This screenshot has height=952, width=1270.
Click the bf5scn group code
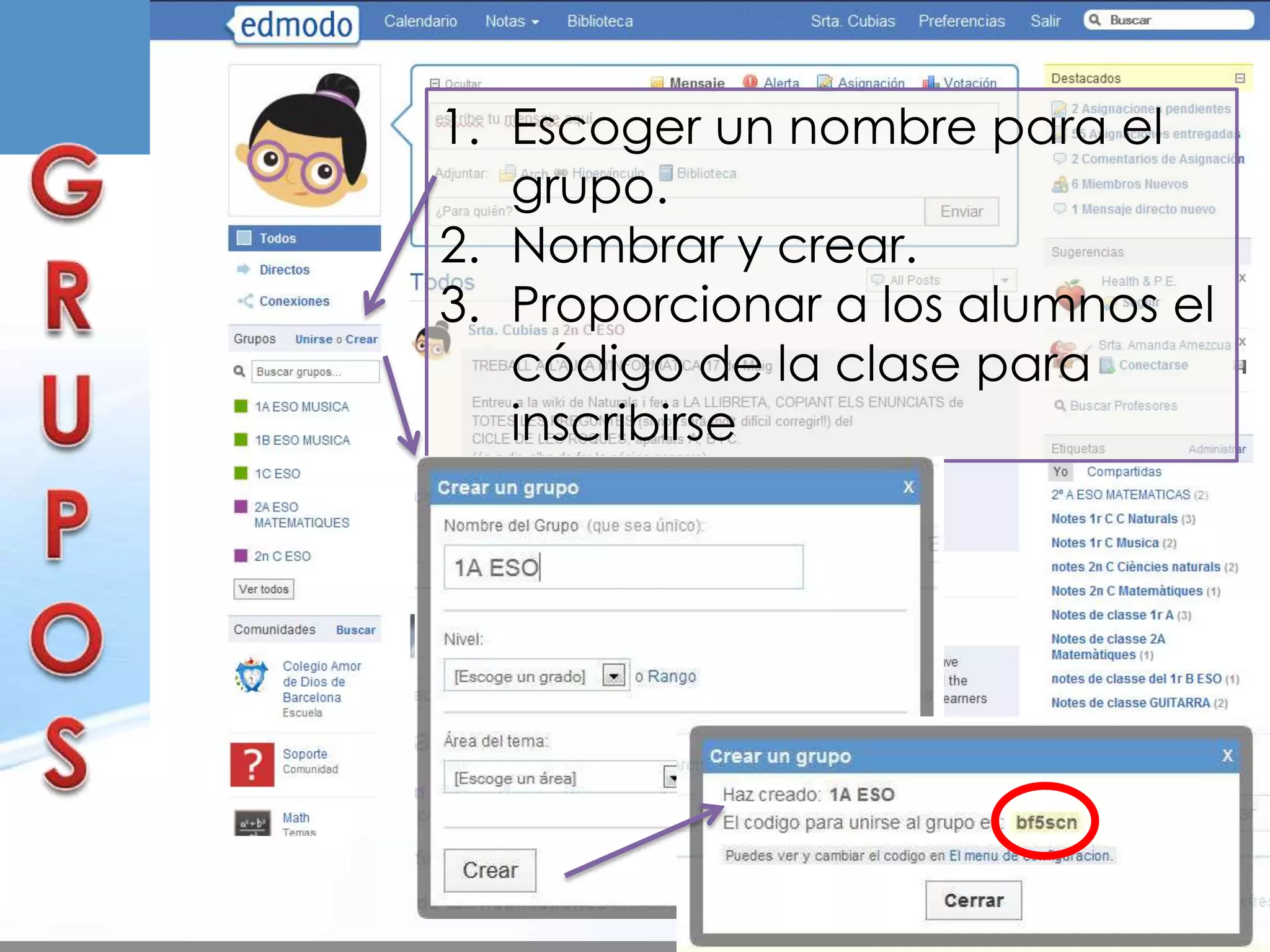click(x=1046, y=822)
